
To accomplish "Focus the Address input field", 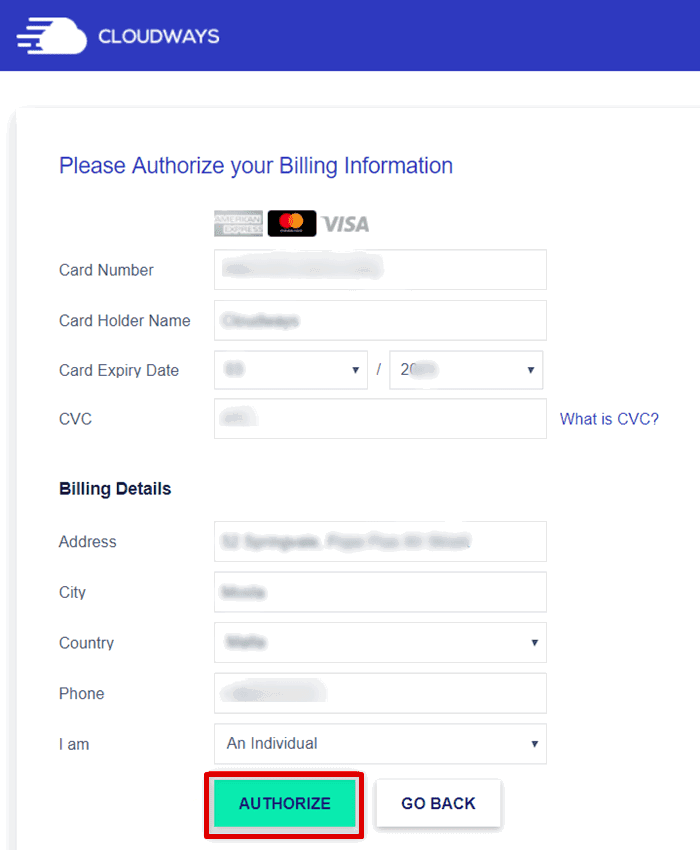I will (380, 542).
